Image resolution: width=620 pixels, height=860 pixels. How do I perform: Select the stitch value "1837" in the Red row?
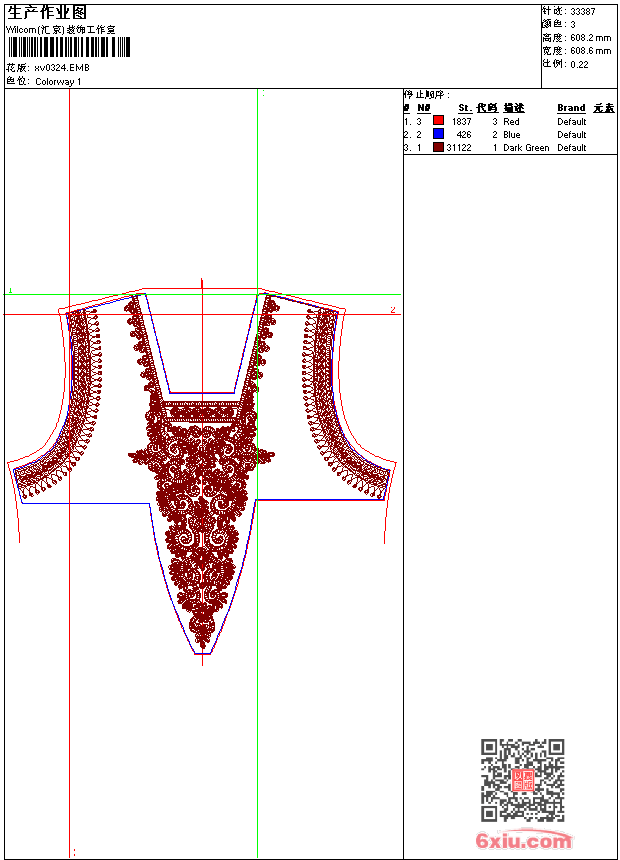(x=461, y=122)
